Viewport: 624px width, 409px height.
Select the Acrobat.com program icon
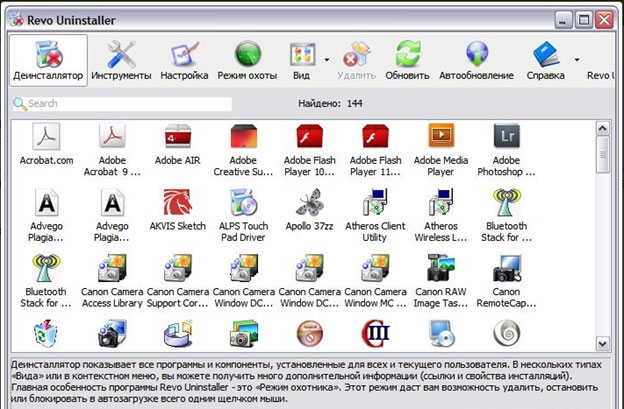point(47,144)
